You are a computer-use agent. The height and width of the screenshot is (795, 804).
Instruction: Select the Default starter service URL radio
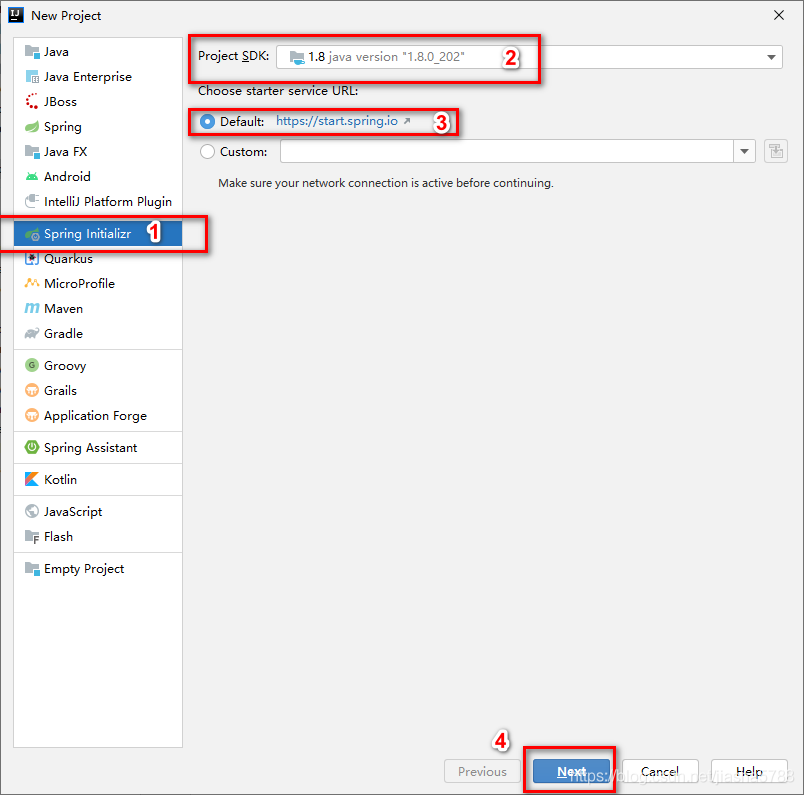pyautogui.click(x=208, y=121)
